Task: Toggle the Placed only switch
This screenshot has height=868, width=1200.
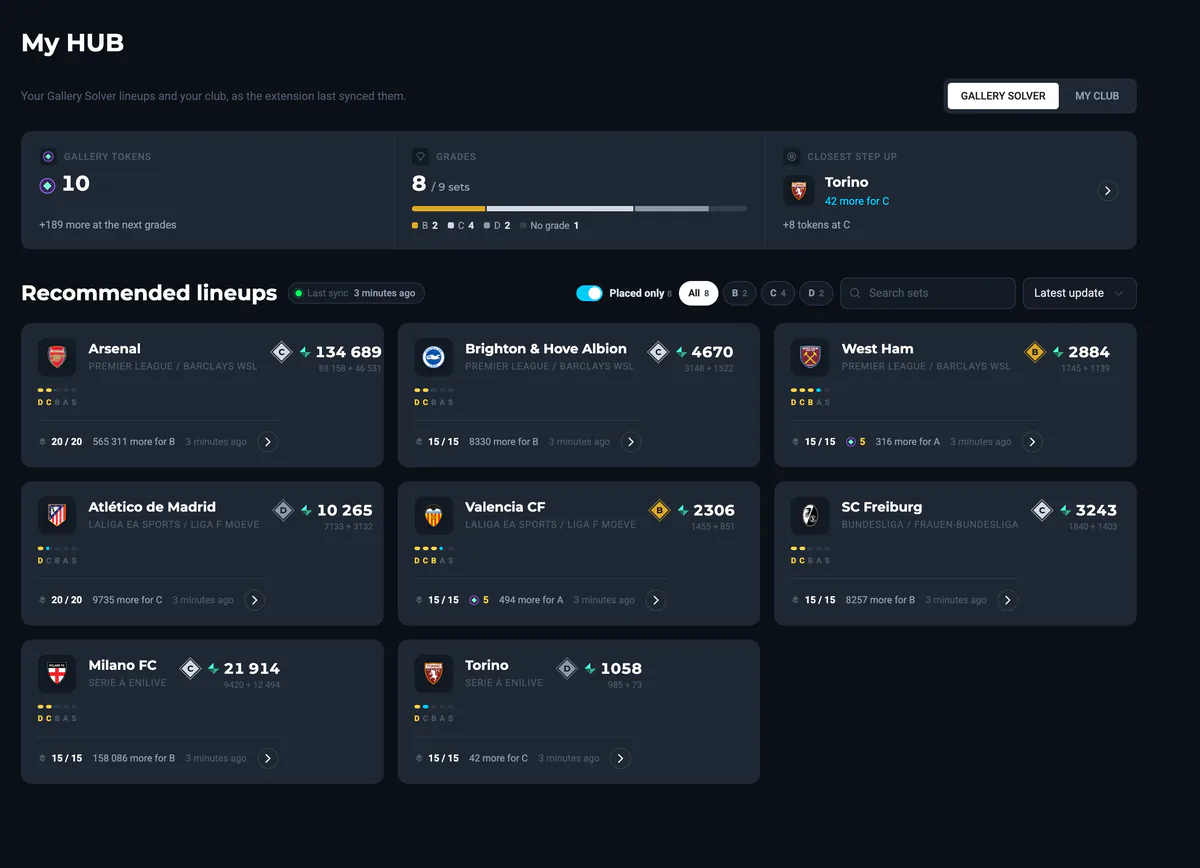Action: (x=589, y=293)
